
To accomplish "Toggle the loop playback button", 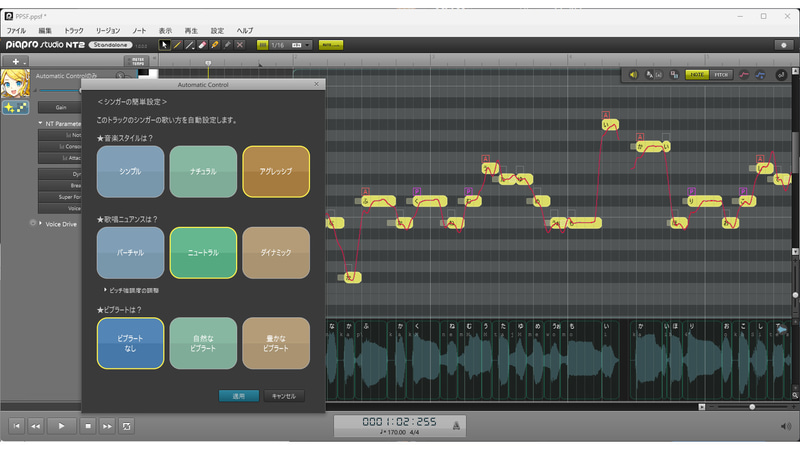I will coord(127,426).
